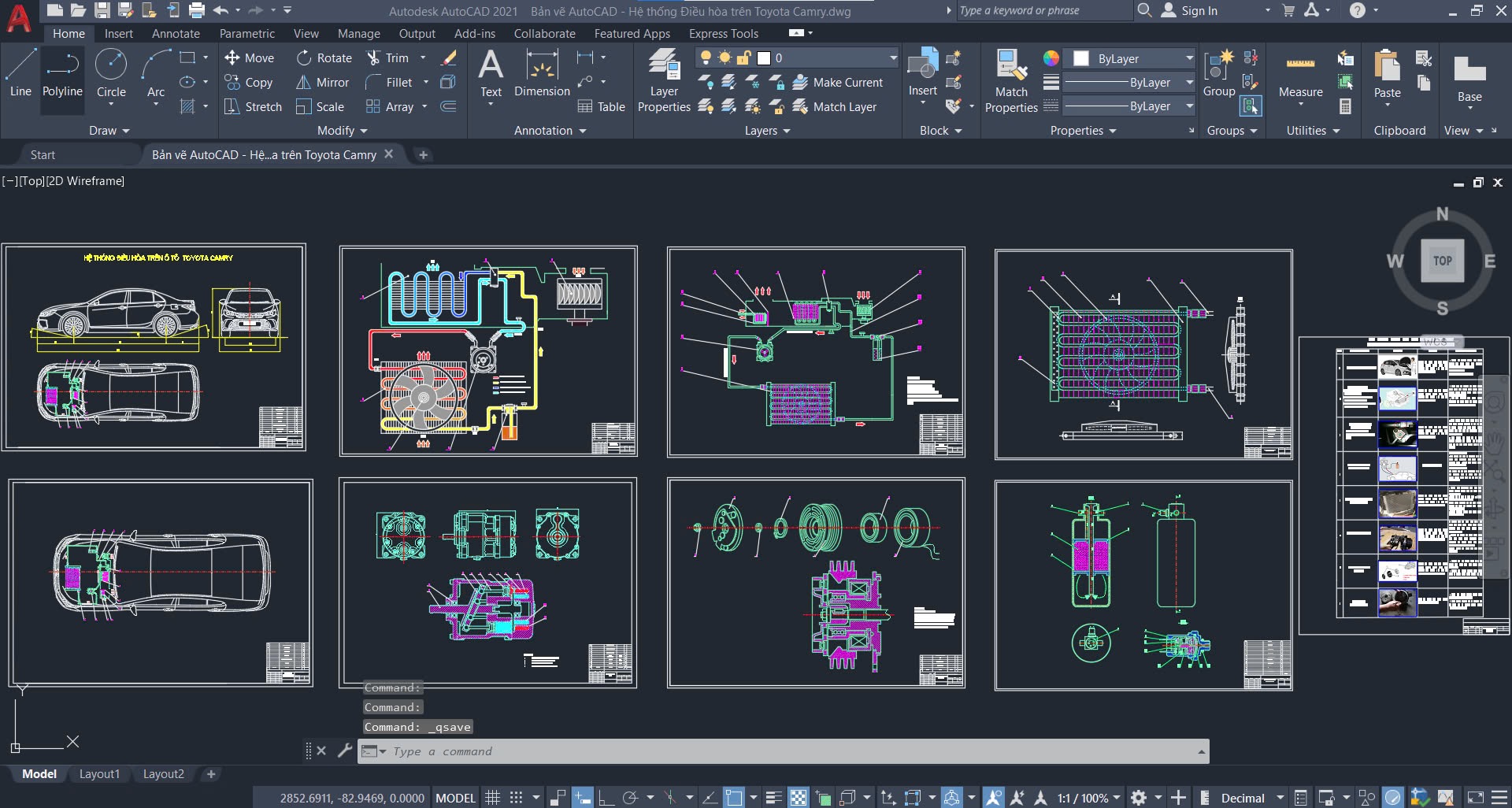Toggle snap mode in status bar
Image resolution: width=1512 pixels, height=808 pixels.
(x=516, y=797)
